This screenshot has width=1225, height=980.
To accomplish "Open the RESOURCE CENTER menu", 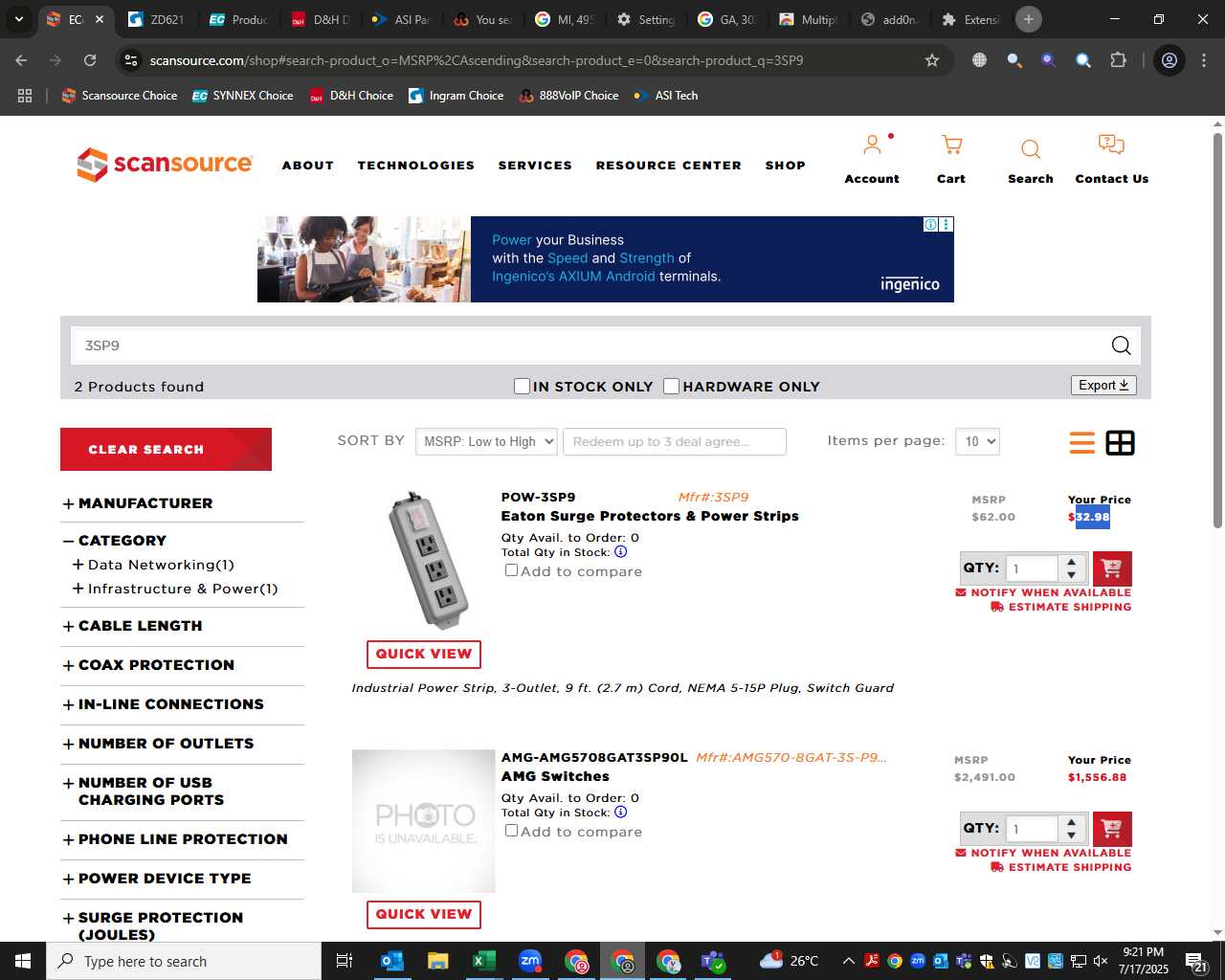I will [x=668, y=166].
